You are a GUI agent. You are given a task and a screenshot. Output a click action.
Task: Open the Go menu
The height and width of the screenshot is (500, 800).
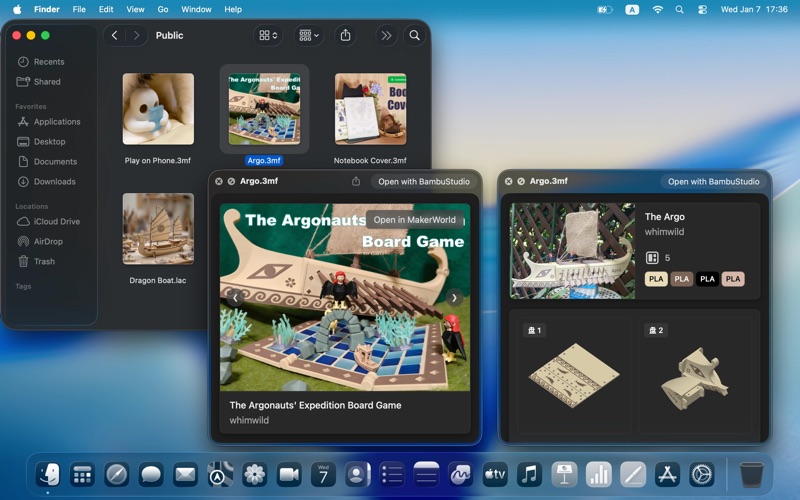point(163,9)
